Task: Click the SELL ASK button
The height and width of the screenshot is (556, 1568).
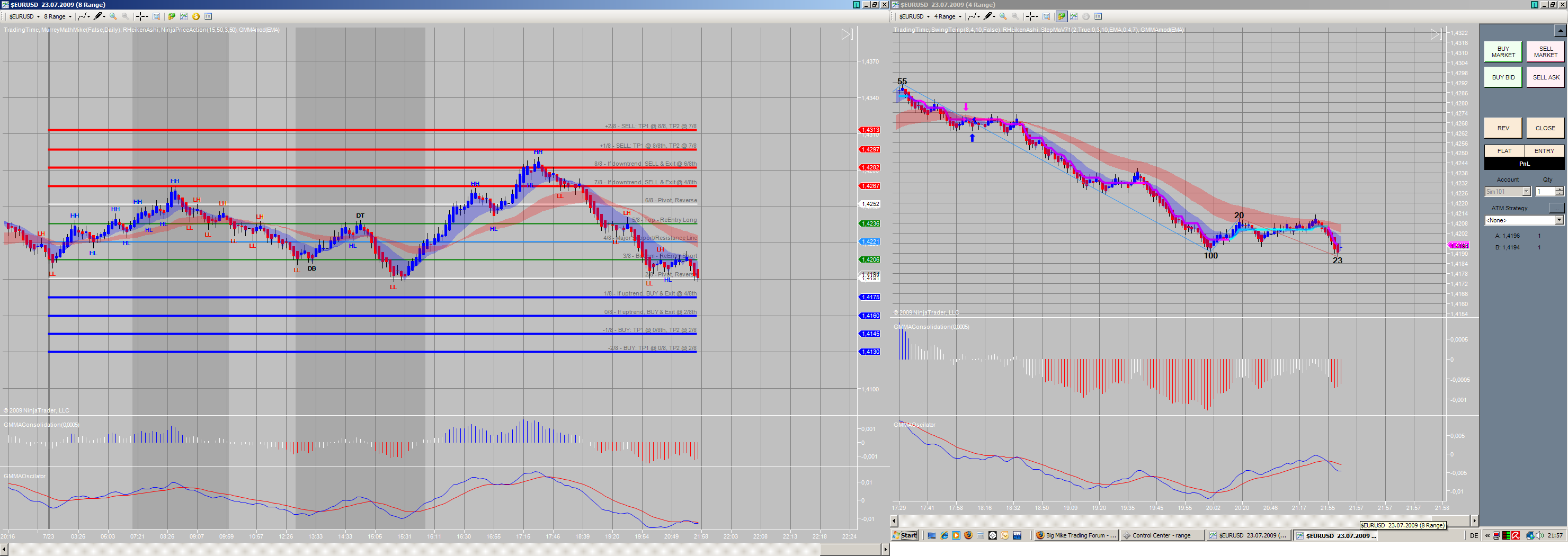Action: click(x=1545, y=77)
